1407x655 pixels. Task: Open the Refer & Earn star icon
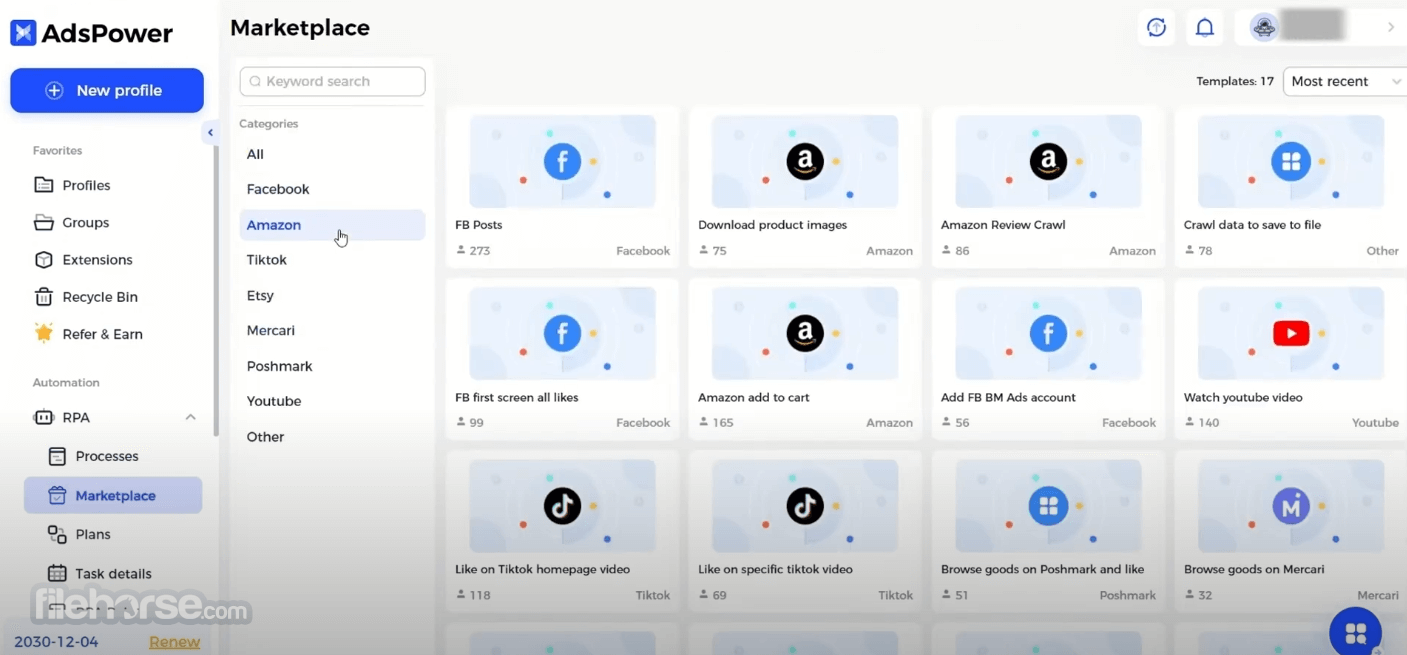tap(44, 333)
